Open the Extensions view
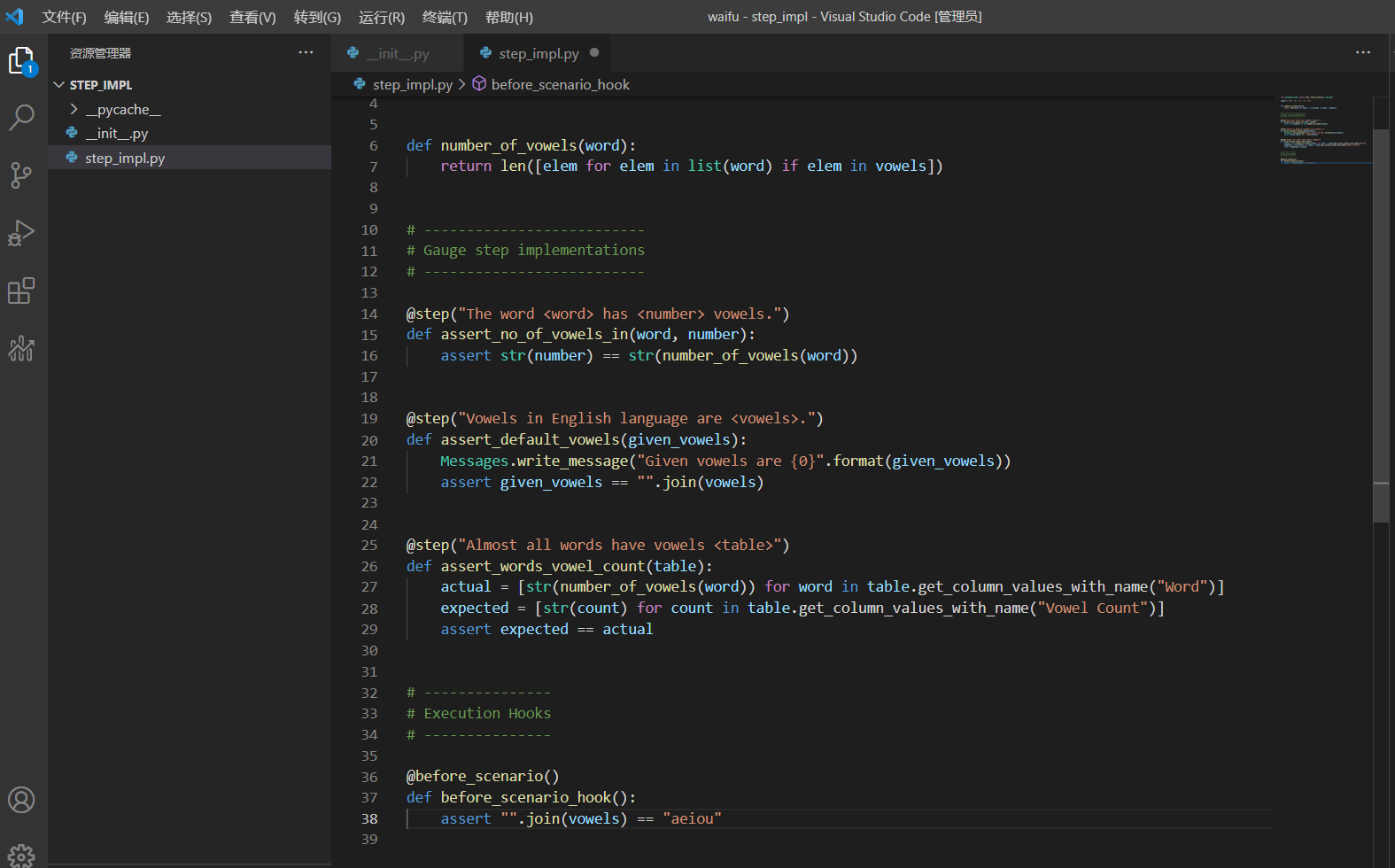 (x=21, y=291)
